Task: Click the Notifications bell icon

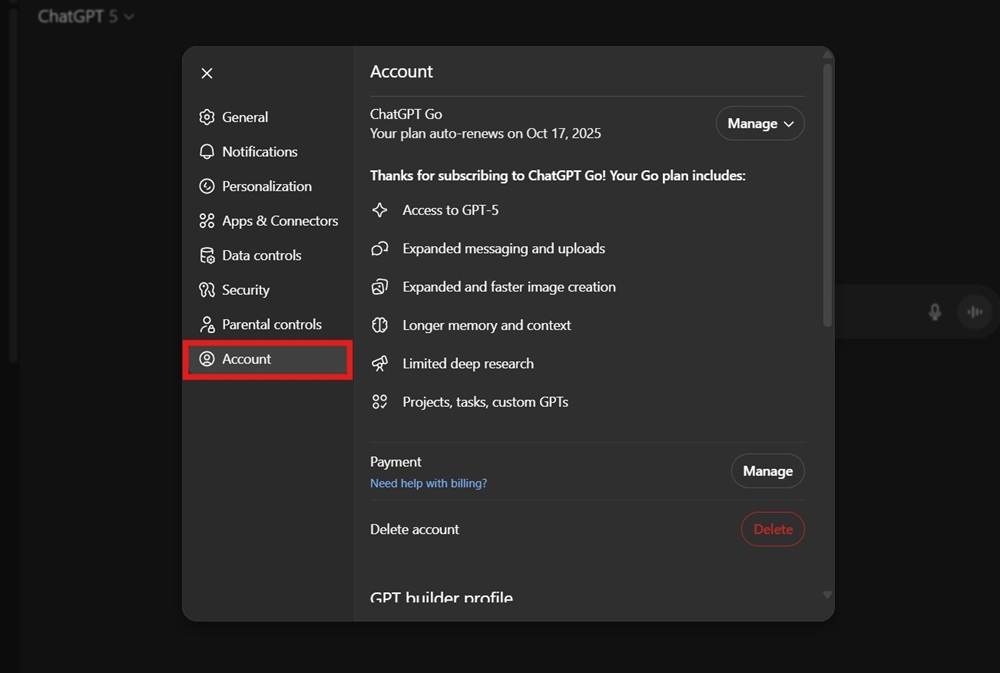Action: click(x=207, y=152)
